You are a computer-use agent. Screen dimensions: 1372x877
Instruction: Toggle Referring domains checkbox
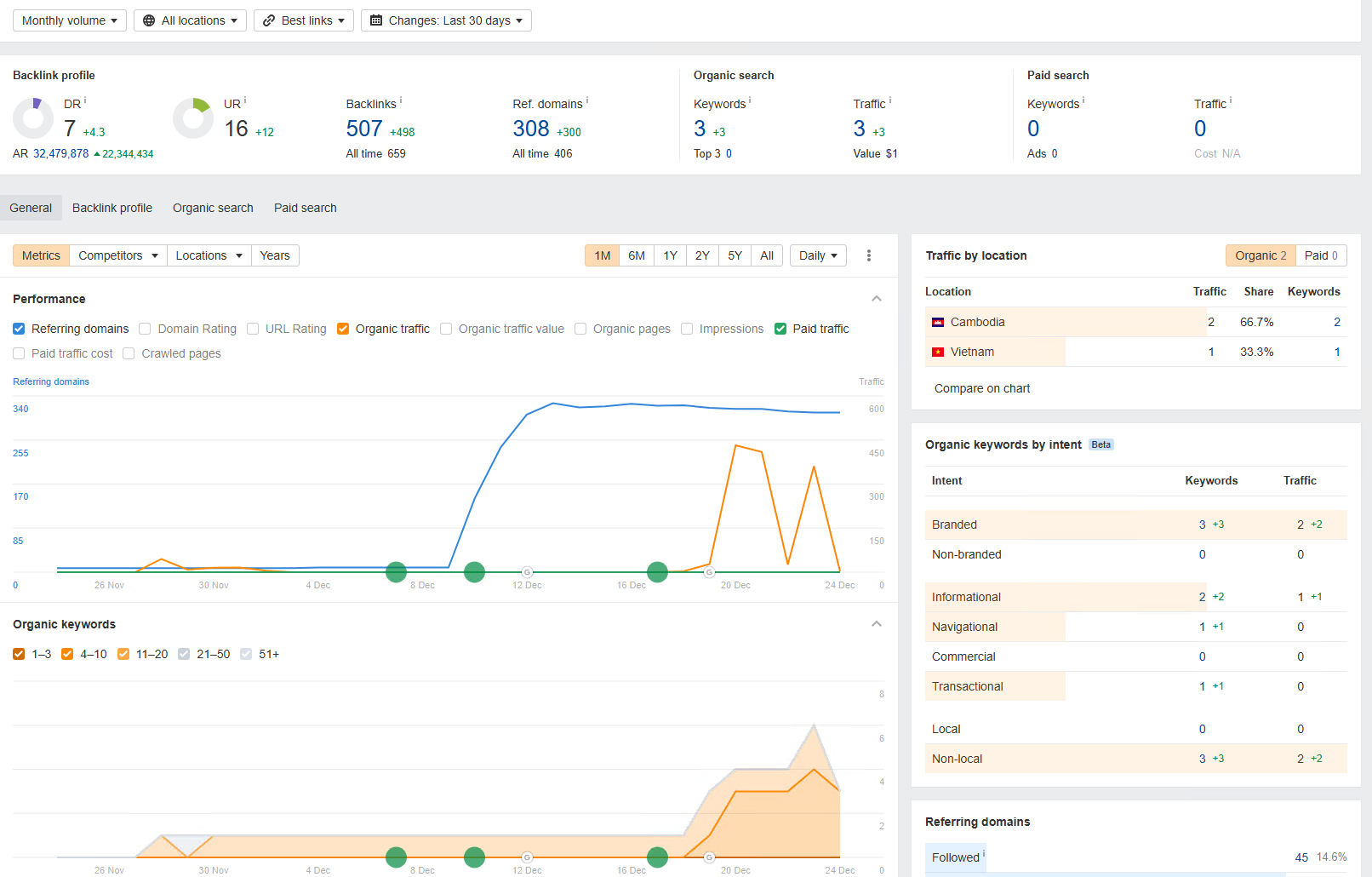tap(19, 329)
